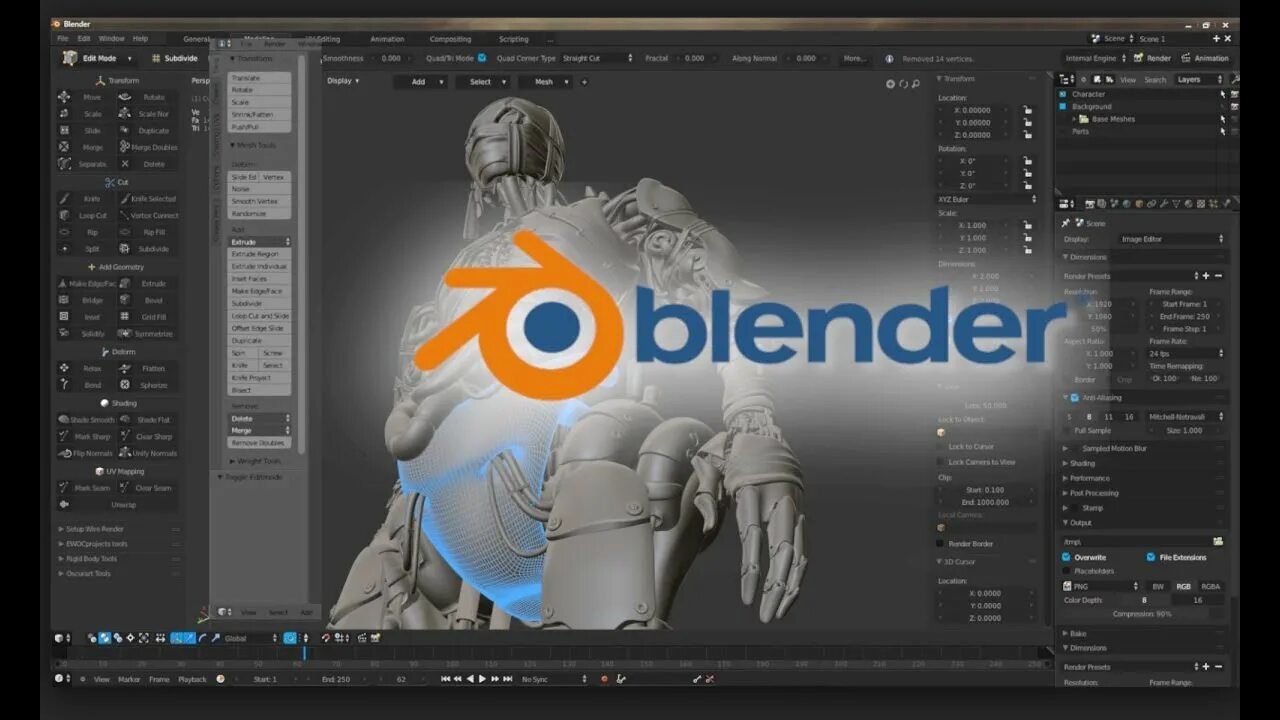Screen dimensions: 1280x720
Task: Activate the Knife Selected tool
Action: tap(147, 198)
